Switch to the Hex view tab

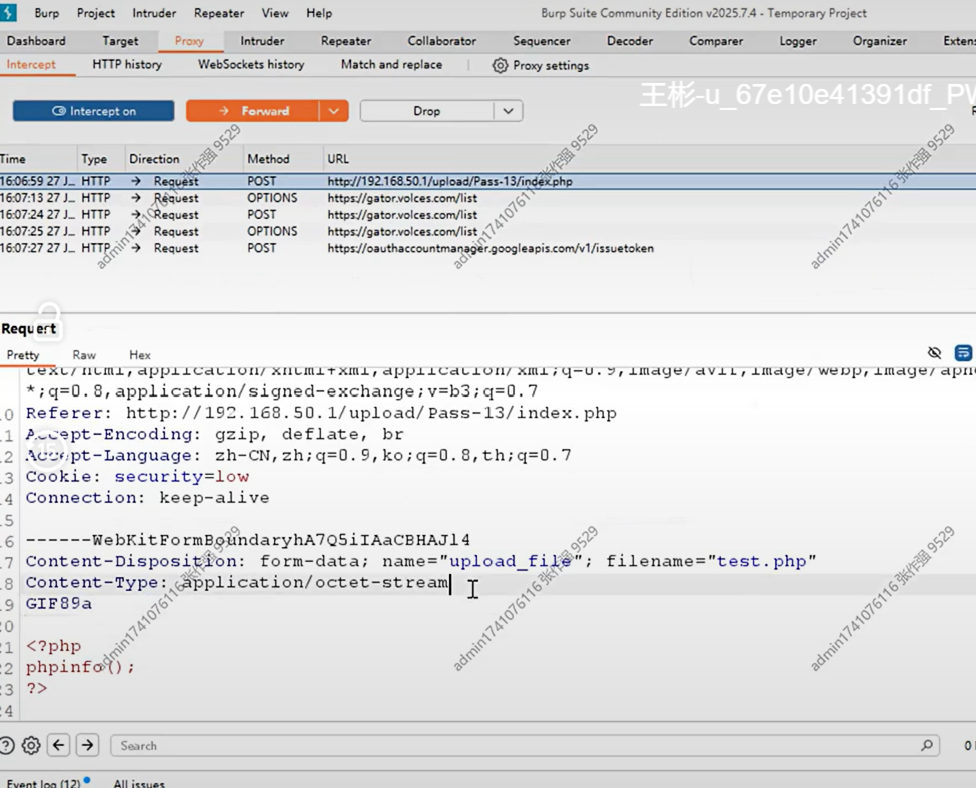(x=140, y=355)
